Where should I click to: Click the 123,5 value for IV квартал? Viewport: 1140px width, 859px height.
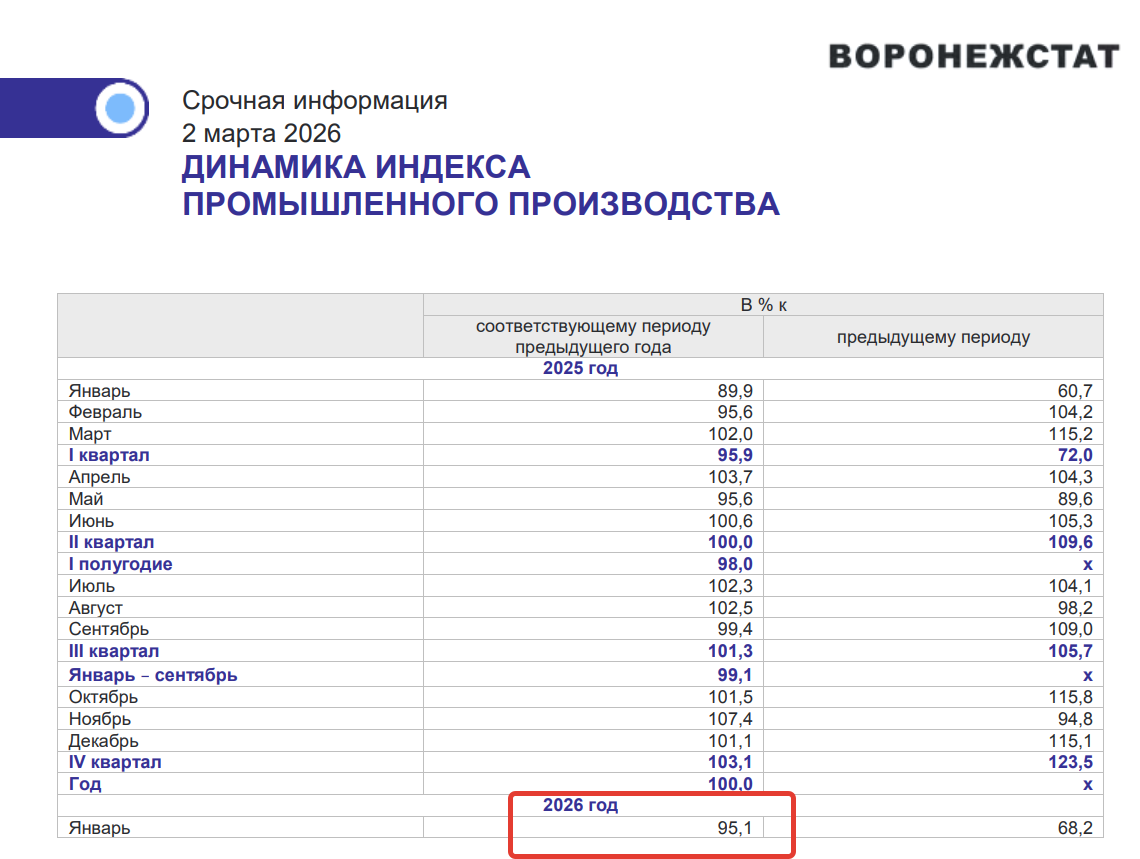1072,762
